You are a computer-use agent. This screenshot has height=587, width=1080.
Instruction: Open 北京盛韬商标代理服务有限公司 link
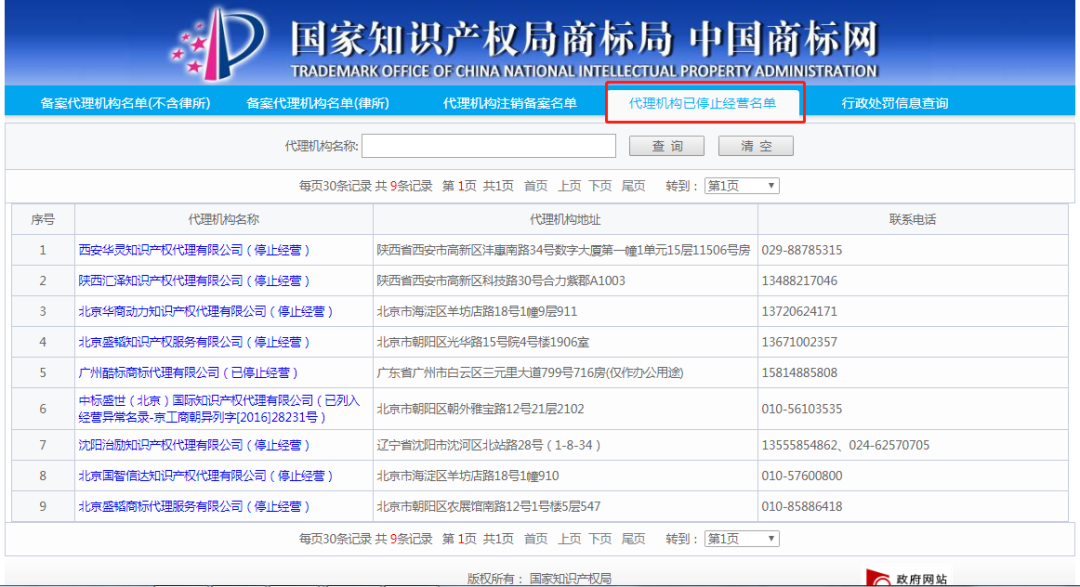point(194,507)
